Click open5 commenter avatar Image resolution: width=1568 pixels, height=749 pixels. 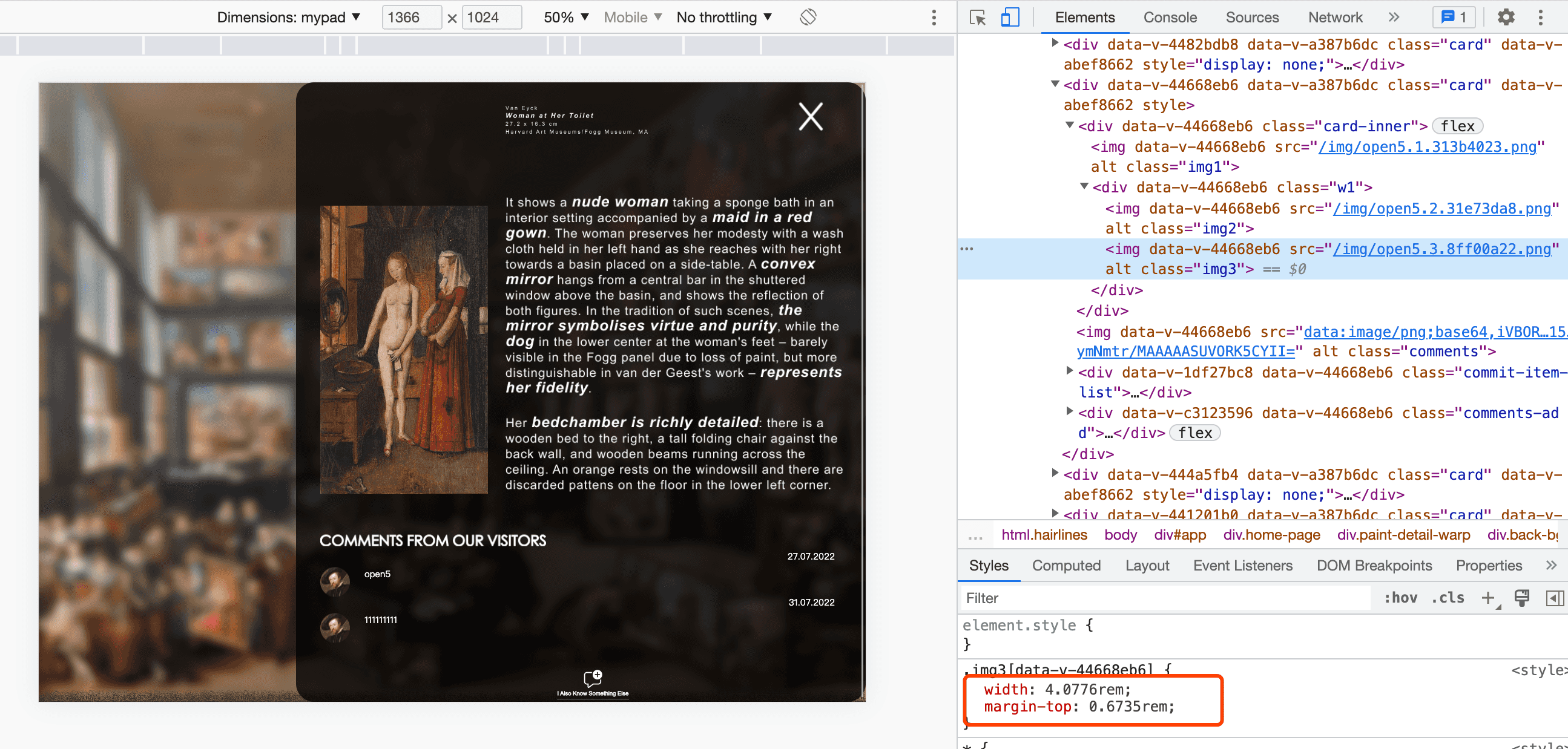[335, 581]
